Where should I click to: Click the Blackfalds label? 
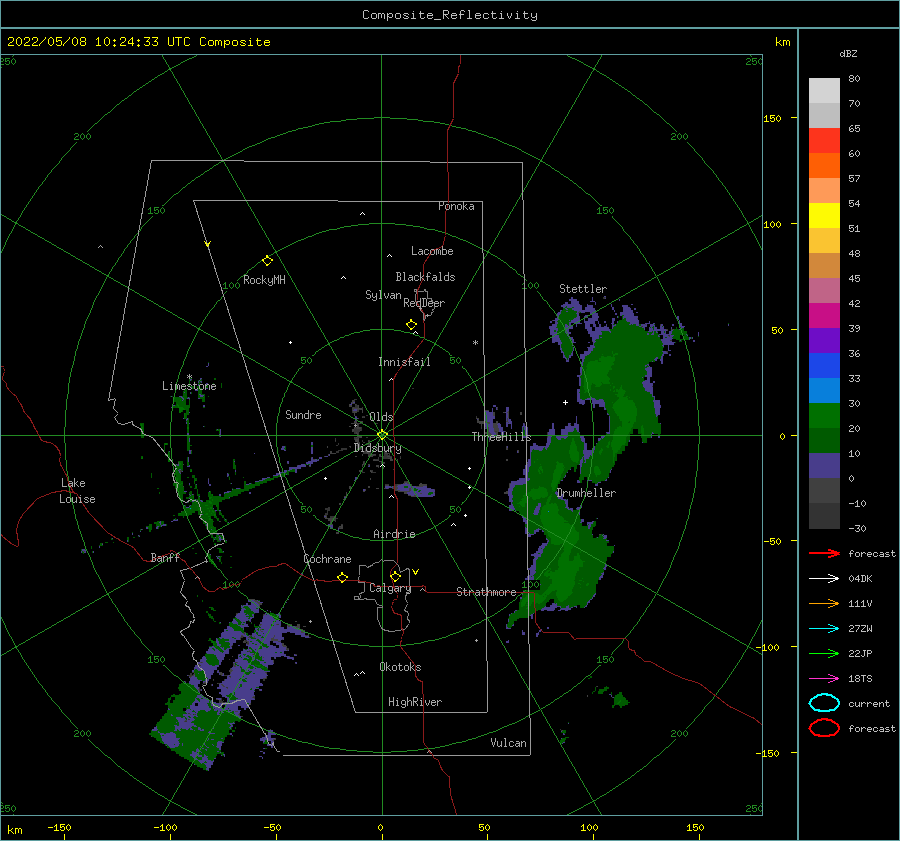425,277
